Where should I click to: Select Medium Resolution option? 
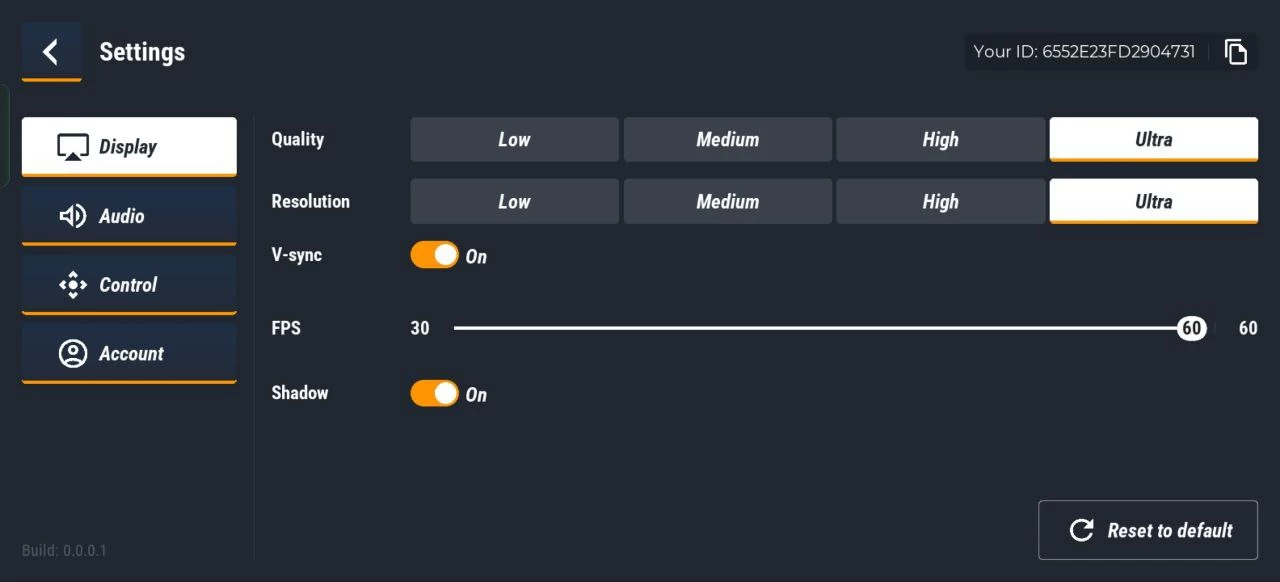tap(727, 202)
